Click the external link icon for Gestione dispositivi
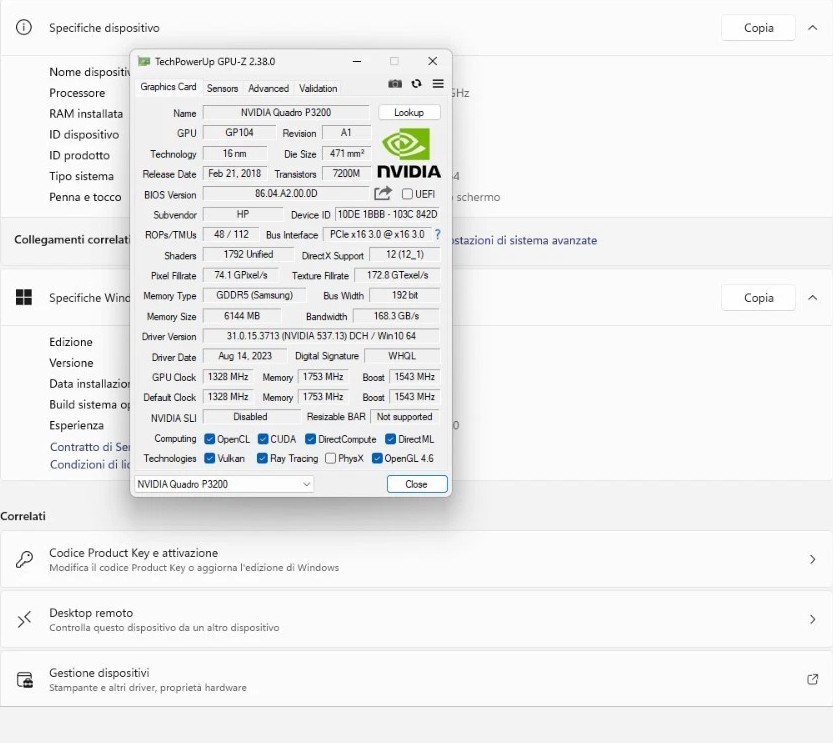 812,679
